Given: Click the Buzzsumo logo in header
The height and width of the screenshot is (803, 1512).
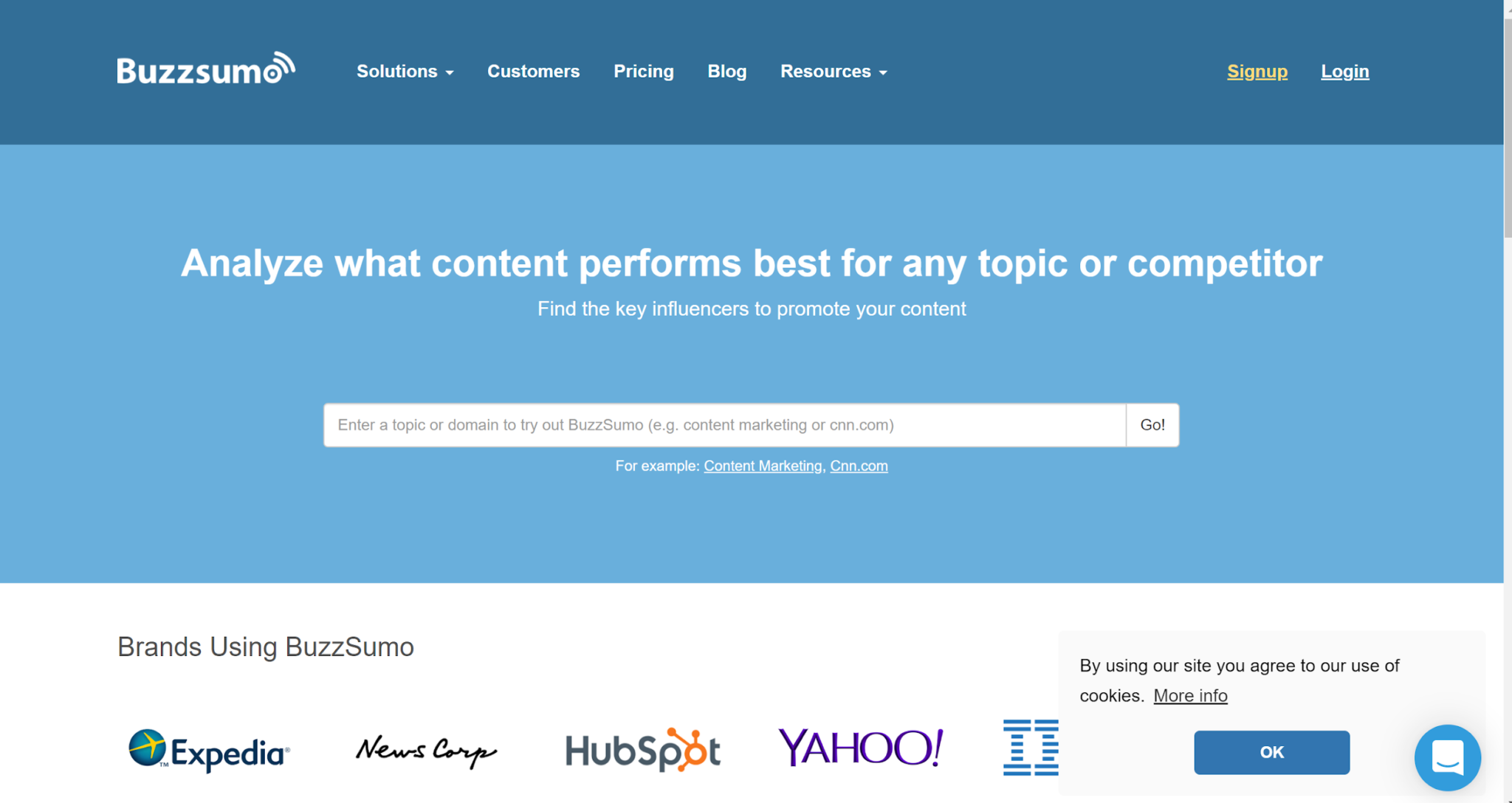Looking at the screenshot, I should (206, 69).
